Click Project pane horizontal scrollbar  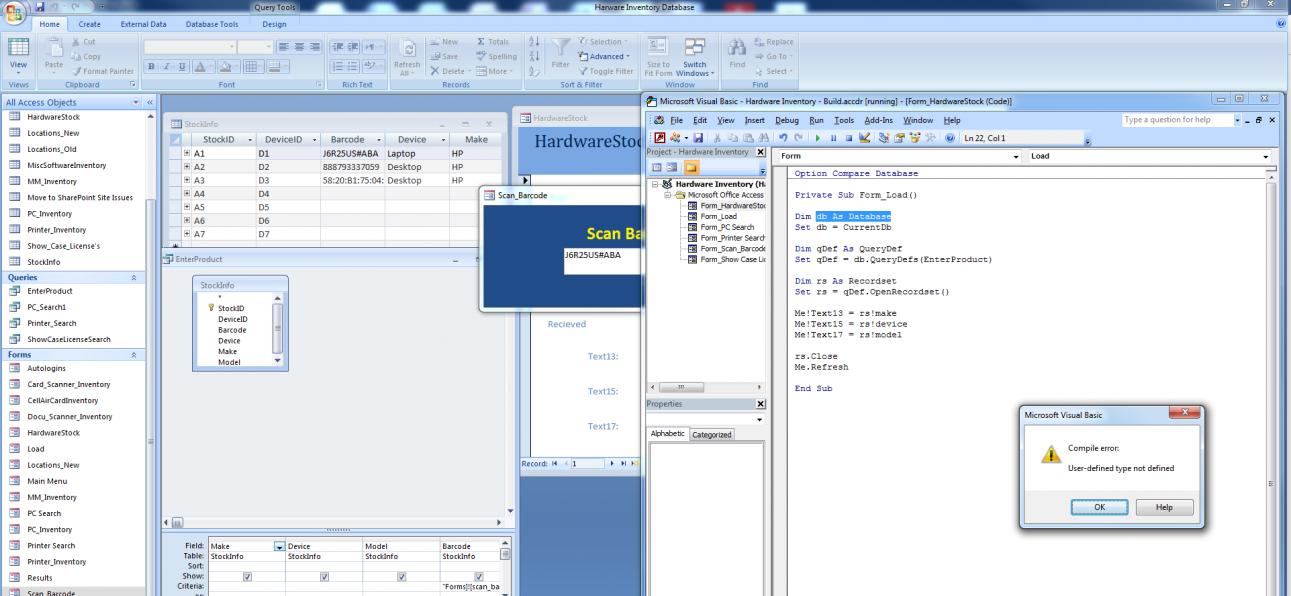[x=706, y=386]
